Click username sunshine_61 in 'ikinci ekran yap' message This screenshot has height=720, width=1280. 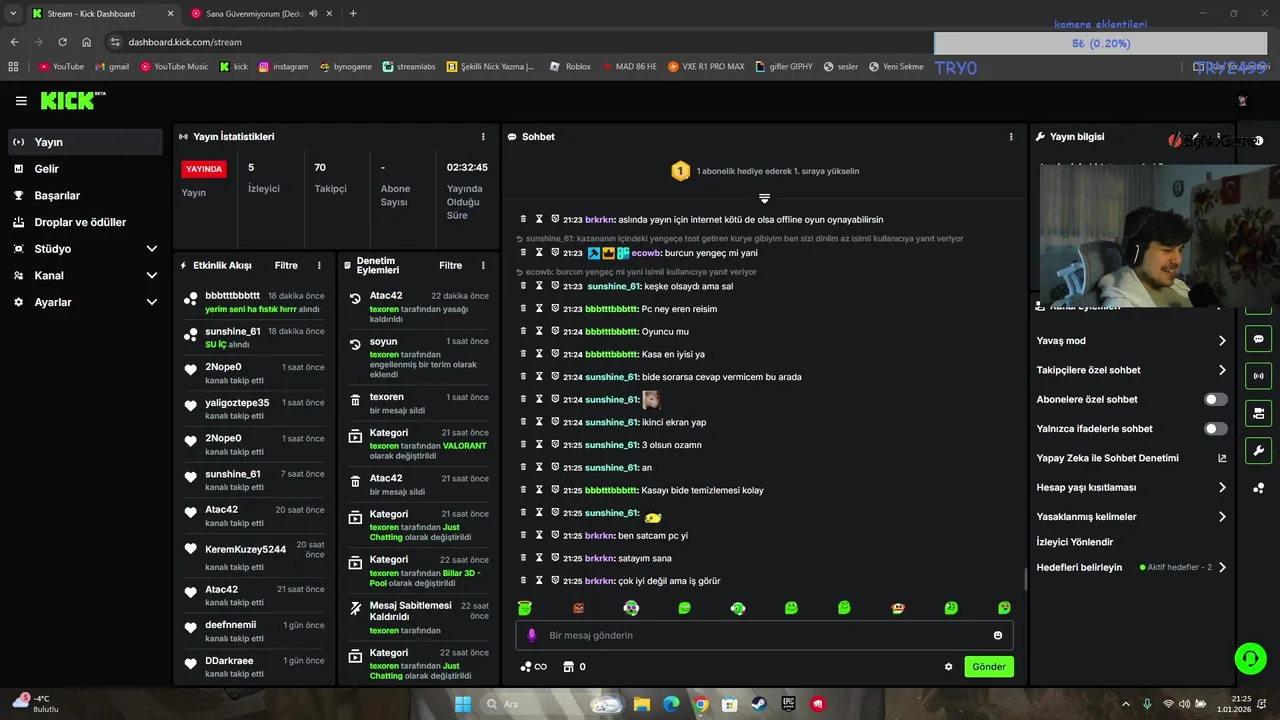[x=611, y=422]
